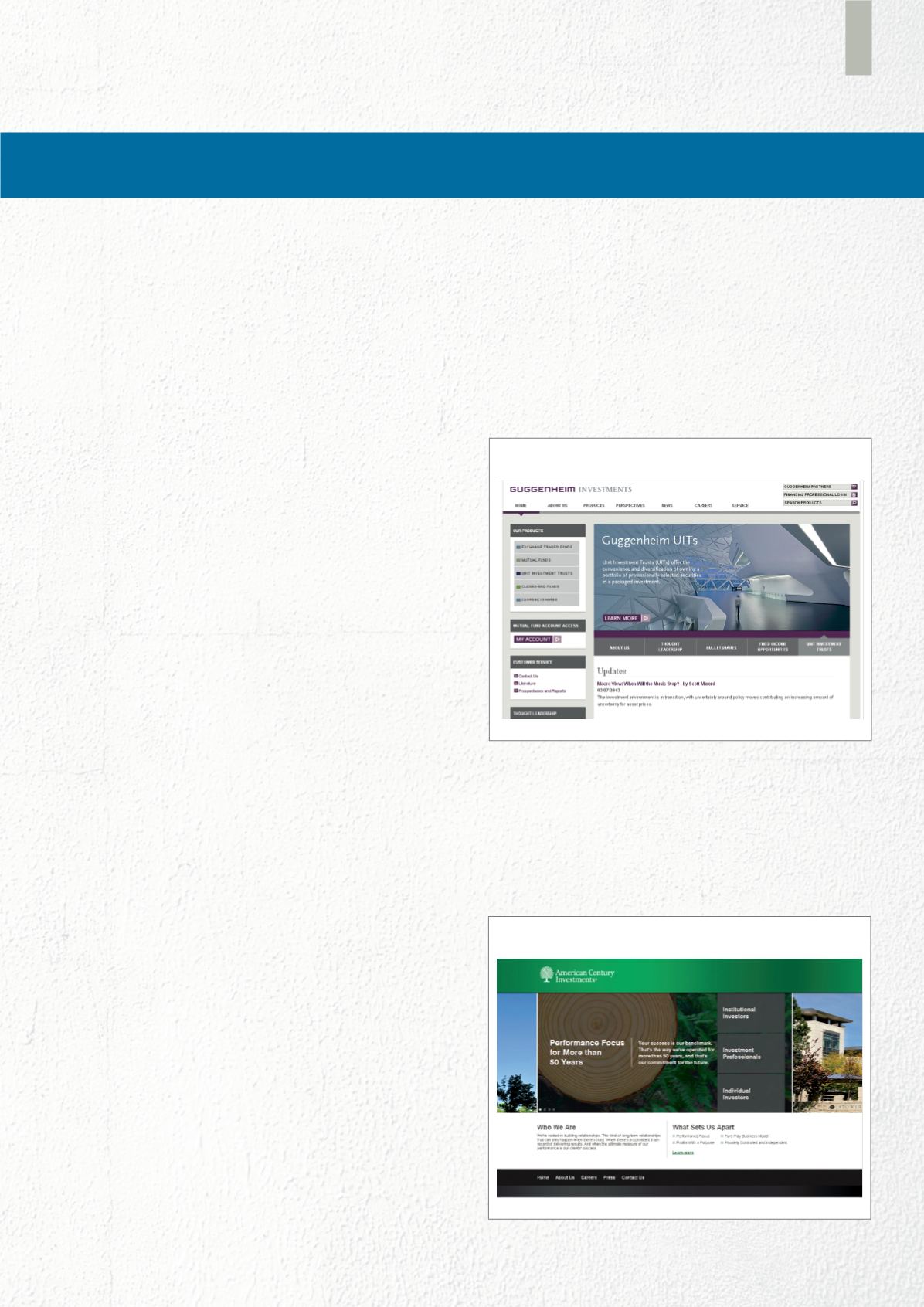The height and width of the screenshot is (1307, 924).
Task: Click the Who We Are heading
Action: [x=556, y=1128]
